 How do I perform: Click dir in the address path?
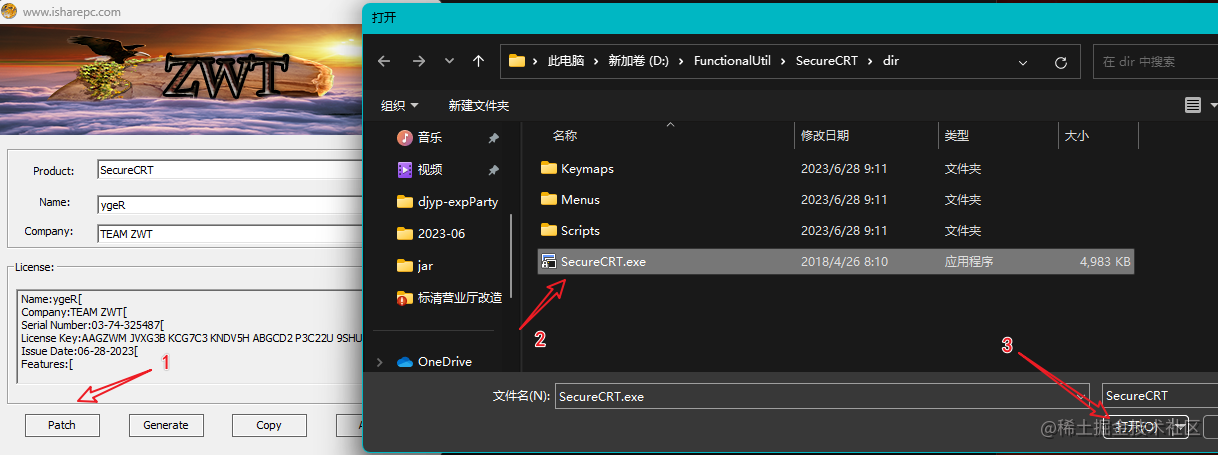click(891, 61)
